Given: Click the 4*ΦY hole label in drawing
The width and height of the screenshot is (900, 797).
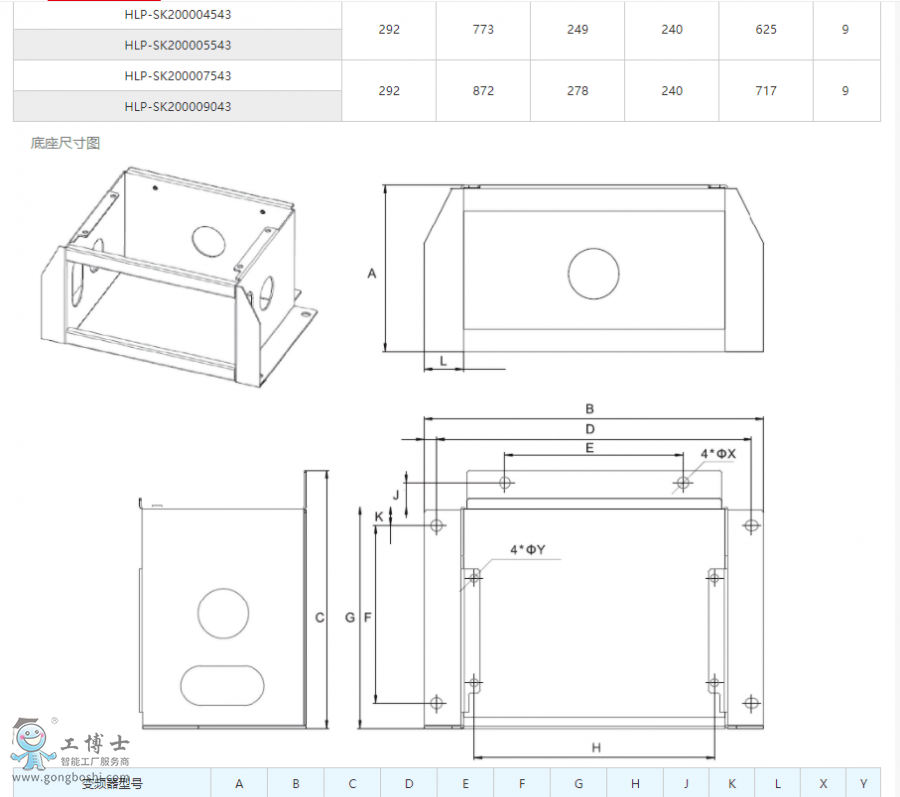Looking at the screenshot, I should [x=528, y=550].
